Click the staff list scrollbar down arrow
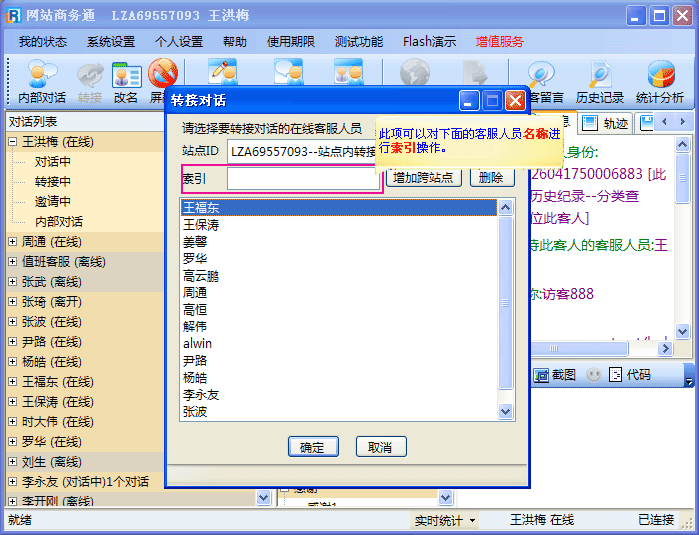This screenshot has height=535, width=699. coord(506,411)
